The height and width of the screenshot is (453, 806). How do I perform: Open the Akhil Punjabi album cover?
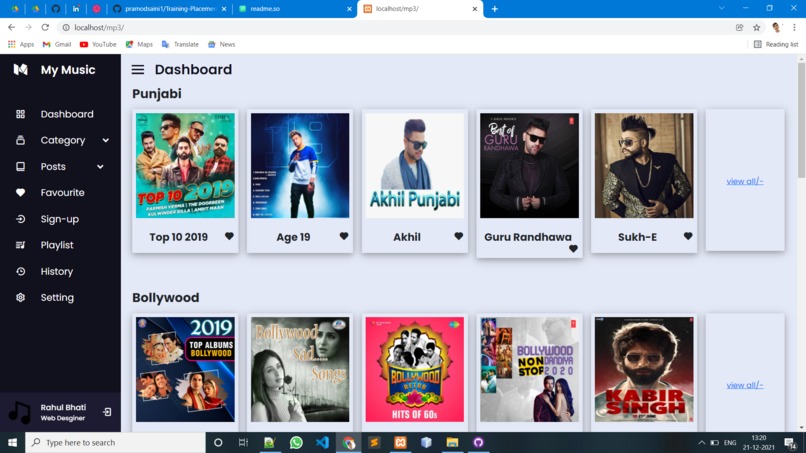414,166
